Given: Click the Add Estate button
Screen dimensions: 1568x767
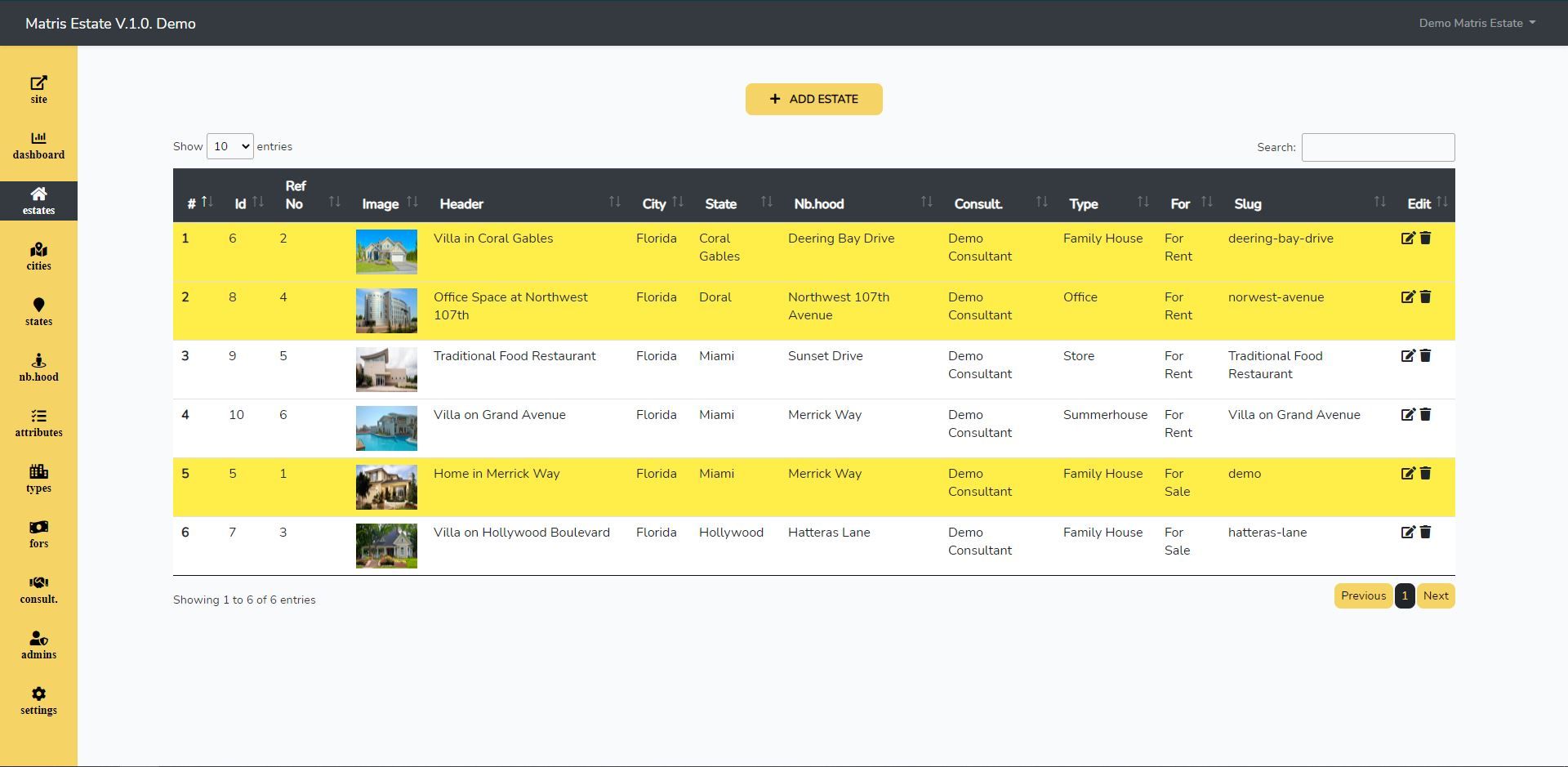Looking at the screenshot, I should (813, 99).
